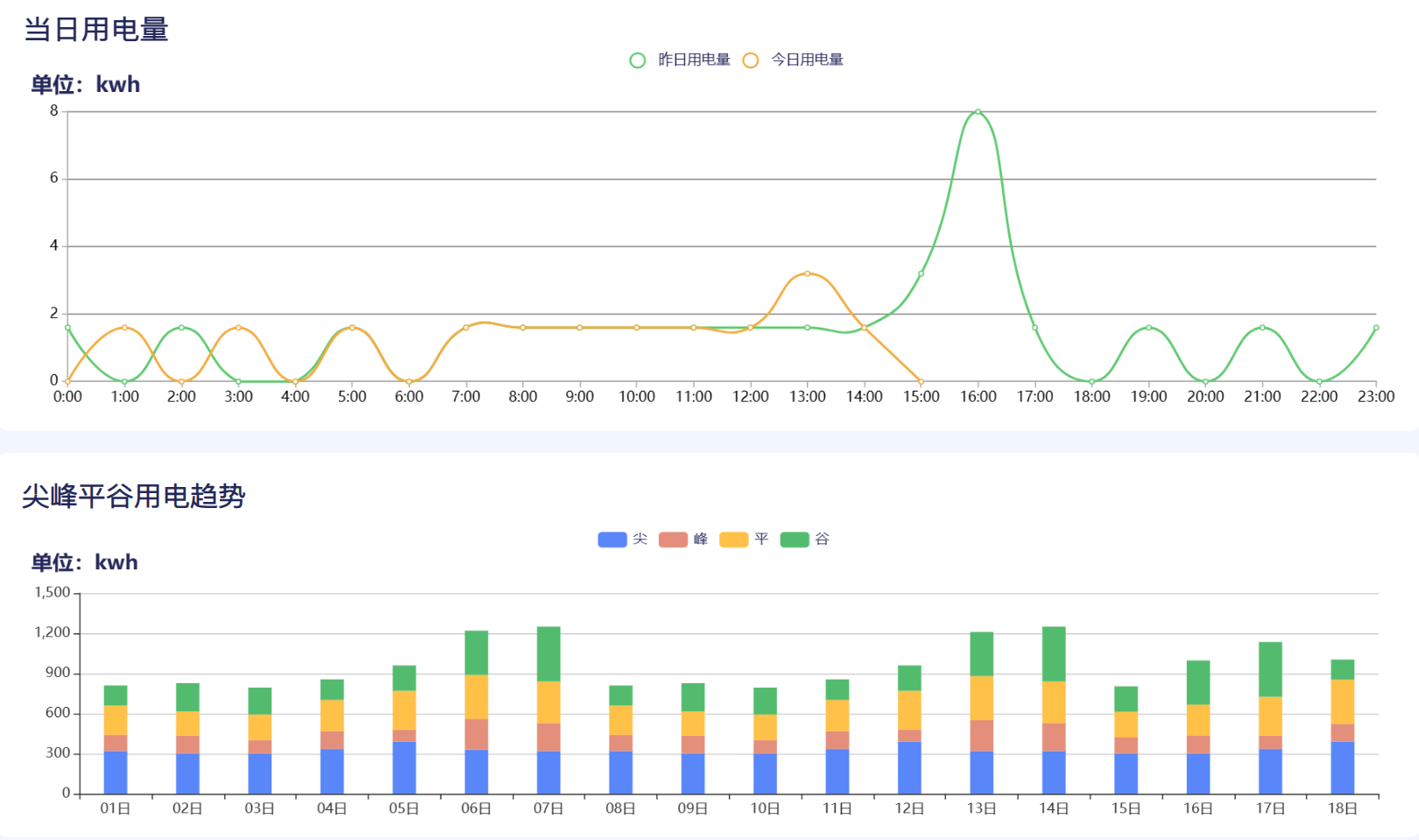The height and width of the screenshot is (840, 1419).
Task: Click the y-axis value 8 on line chart
Action: point(54,111)
